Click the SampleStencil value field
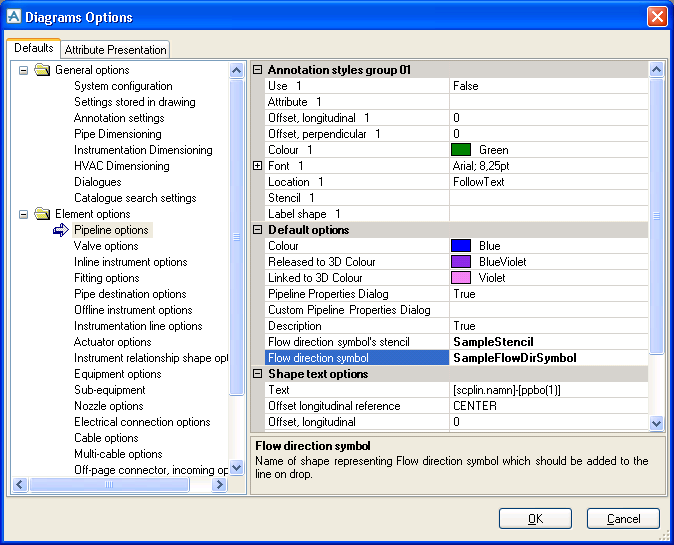674x545 pixels. pyautogui.click(x=548, y=342)
